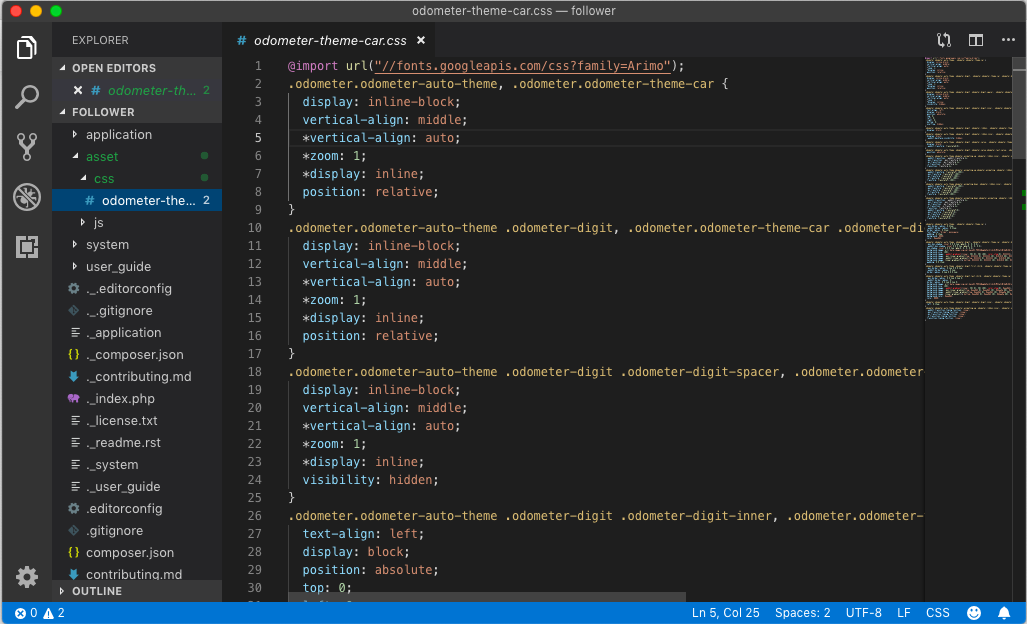Select the OPEN EDITORS odometer-th... entry
The image size is (1027, 624).
pyautogui.click(x=137, y=90)
